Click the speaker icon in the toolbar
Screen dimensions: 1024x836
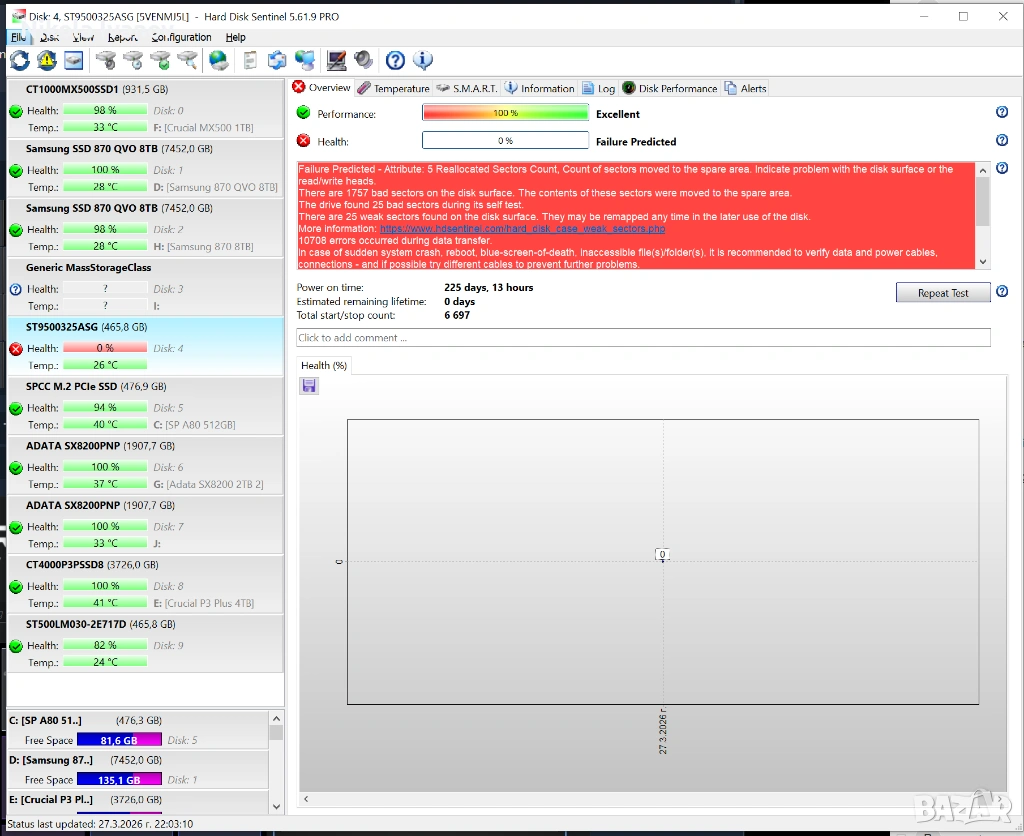click(x=363, y=61)
